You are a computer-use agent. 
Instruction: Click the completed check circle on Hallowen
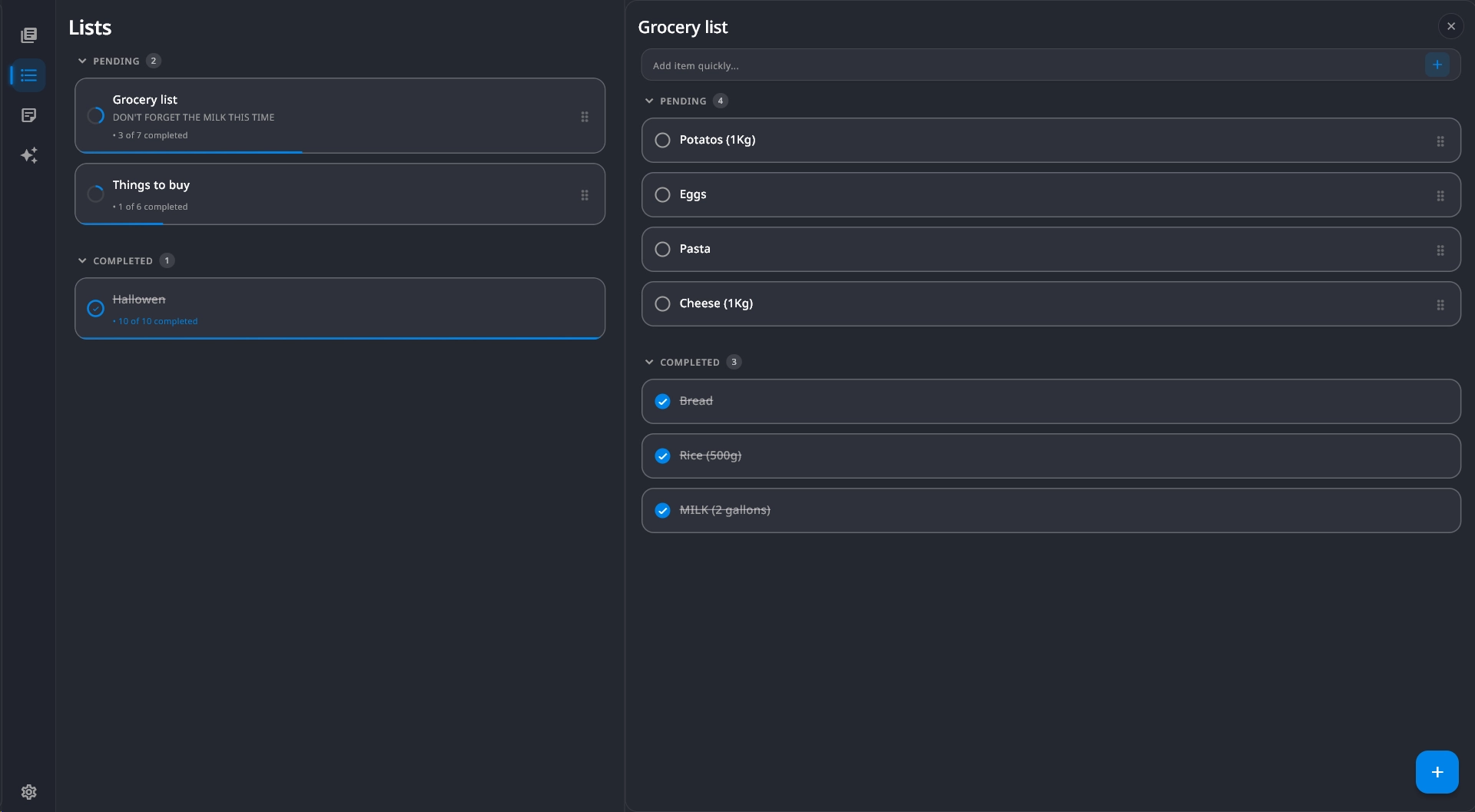pyautogui.click(x=95, y=308)
